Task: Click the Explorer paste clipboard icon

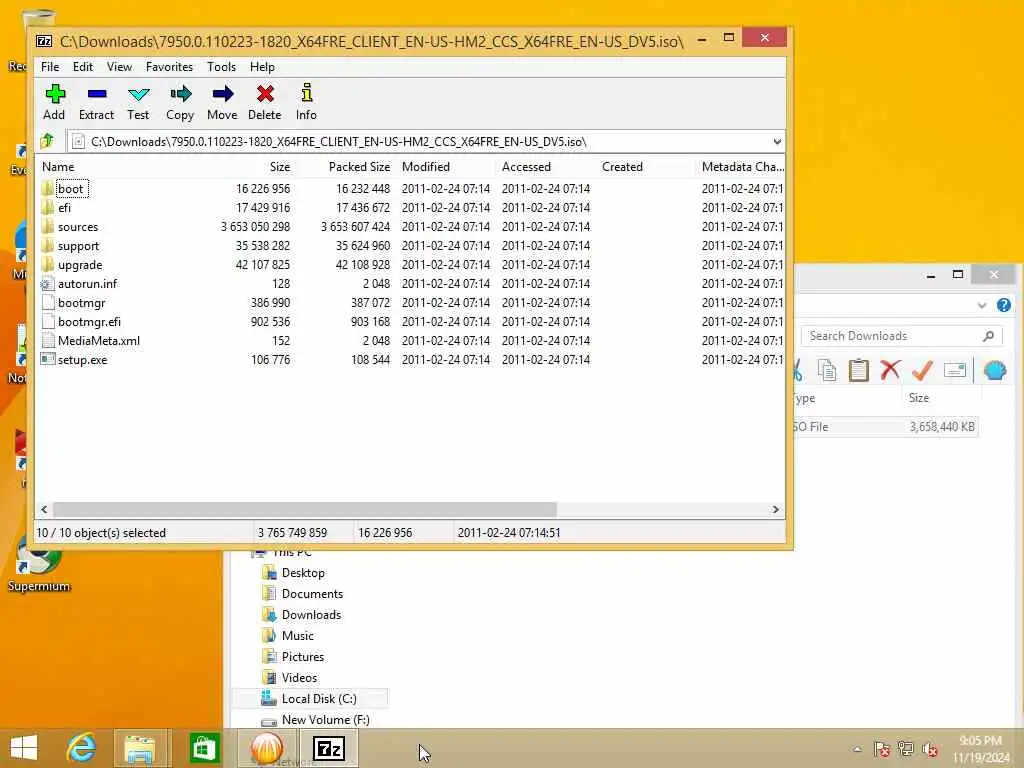Action: (x=858, y=370)
